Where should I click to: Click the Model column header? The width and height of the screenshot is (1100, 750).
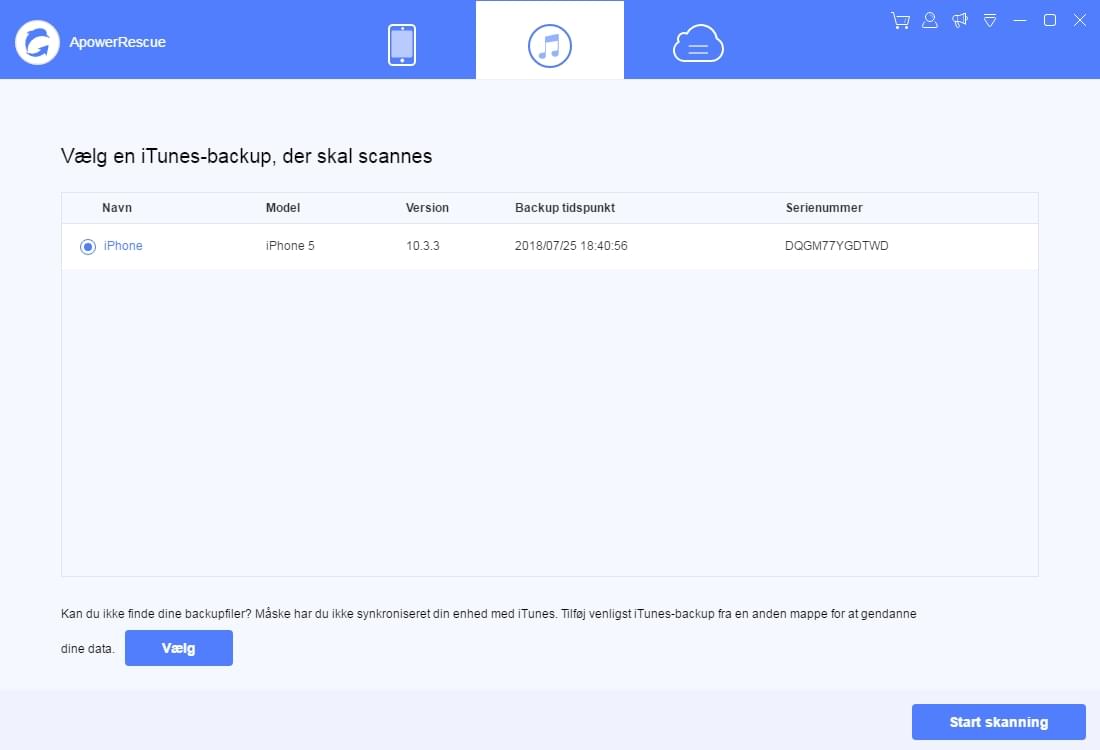(283, 208)
